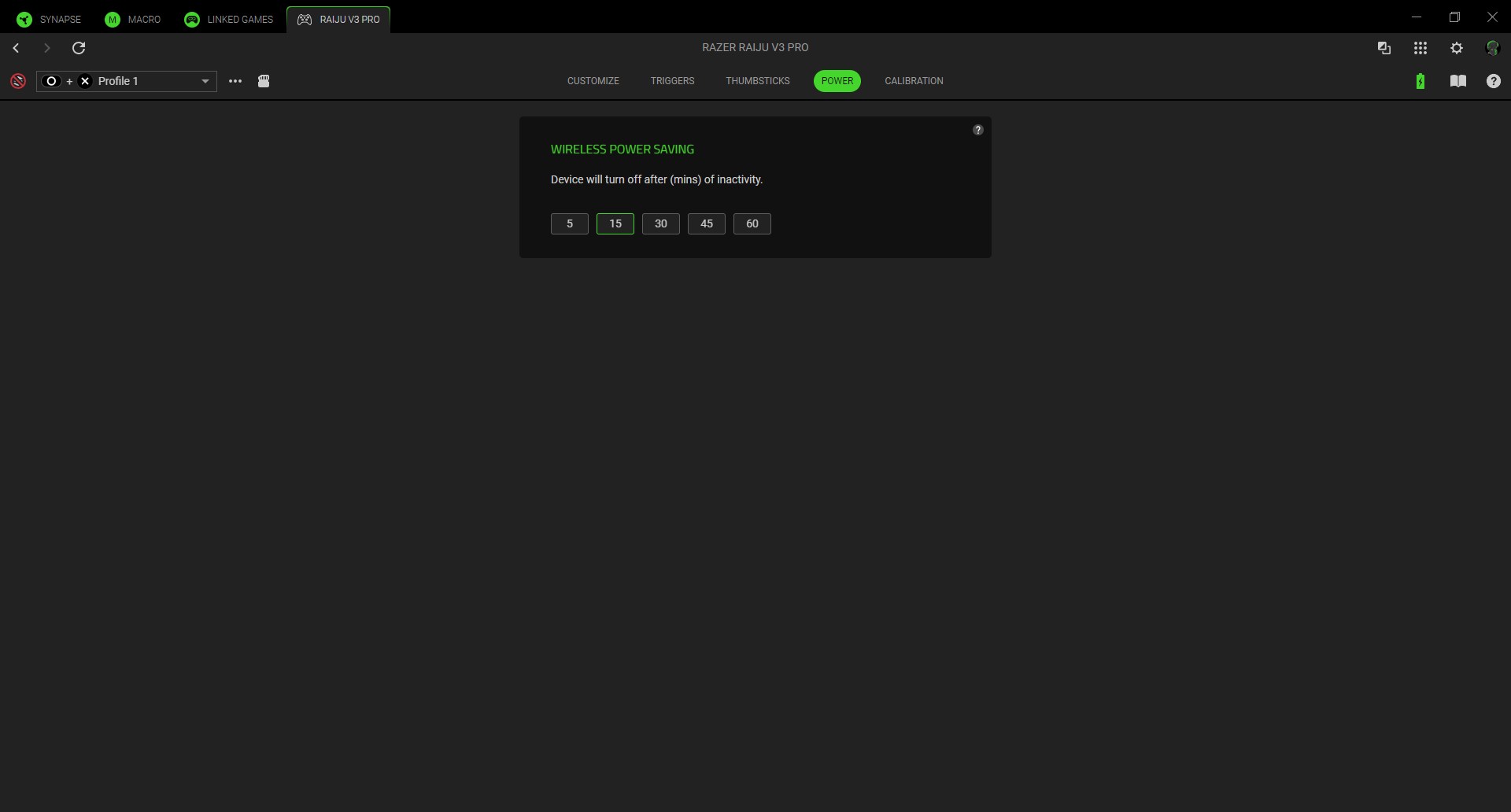Set power-off timeout to 5 minutes
The height and width of the screenshot is (812, 1511).
point(569,224)
